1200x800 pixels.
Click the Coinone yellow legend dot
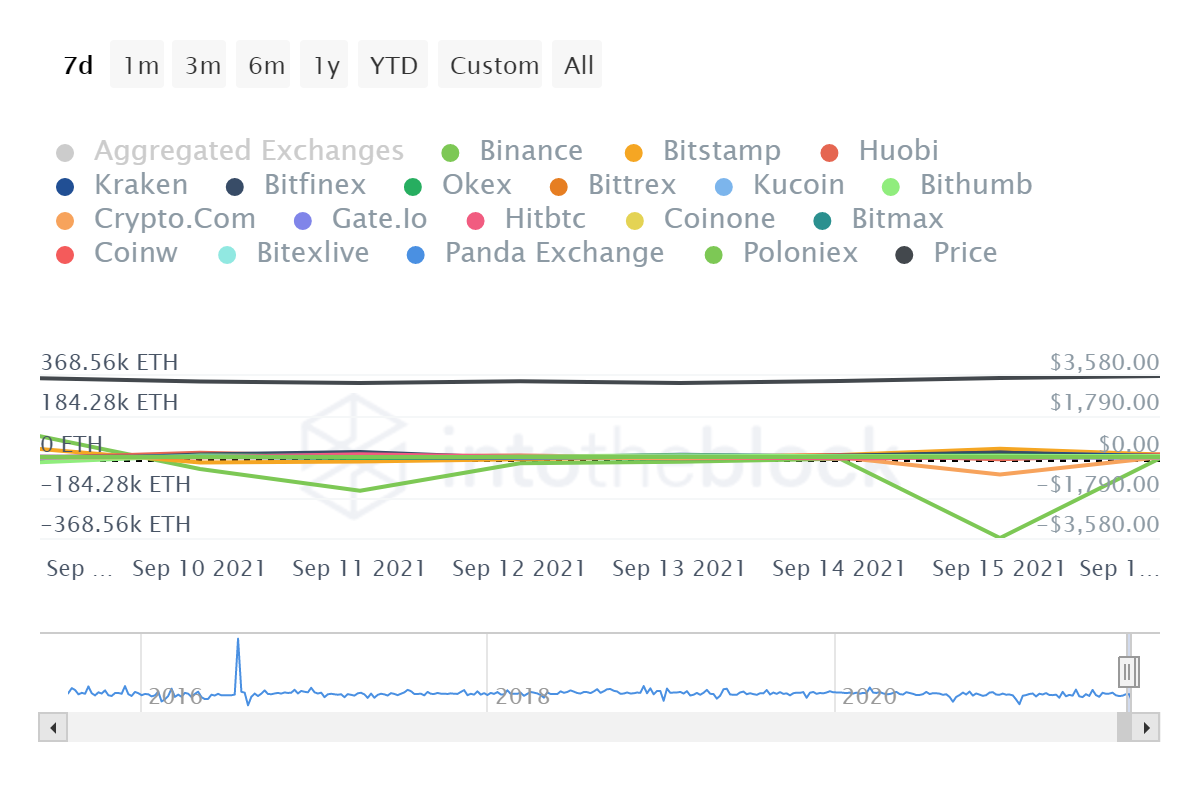pyautogui.click(x=636, y=219)
